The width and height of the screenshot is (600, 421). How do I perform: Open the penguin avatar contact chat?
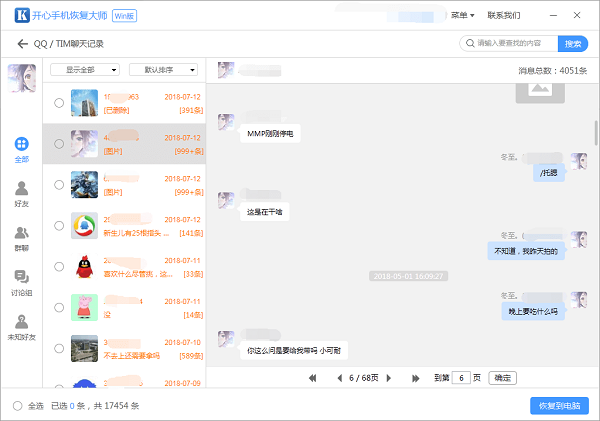click(84, 267)
